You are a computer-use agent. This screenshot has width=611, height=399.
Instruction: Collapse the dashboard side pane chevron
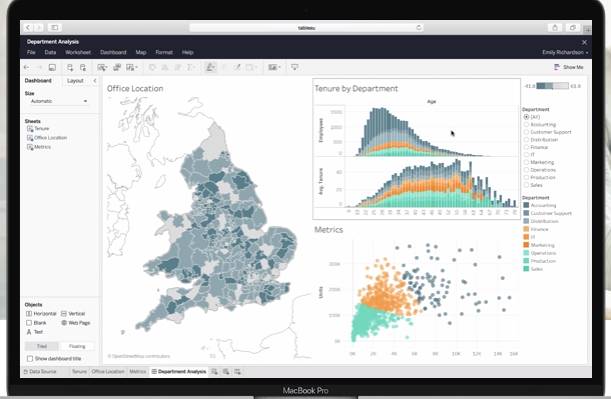(x=95, y=81)
